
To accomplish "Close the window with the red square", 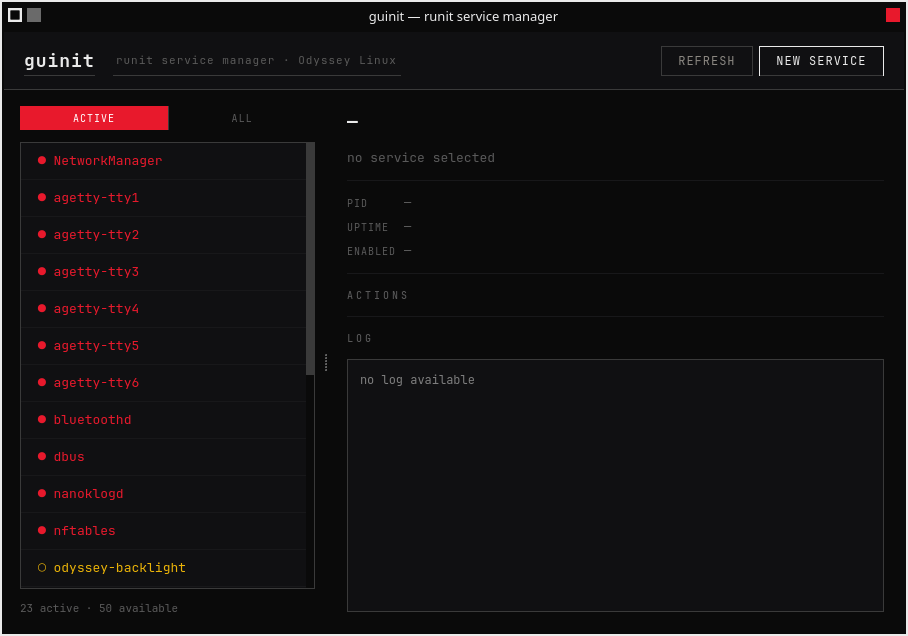I will (892, 15).
